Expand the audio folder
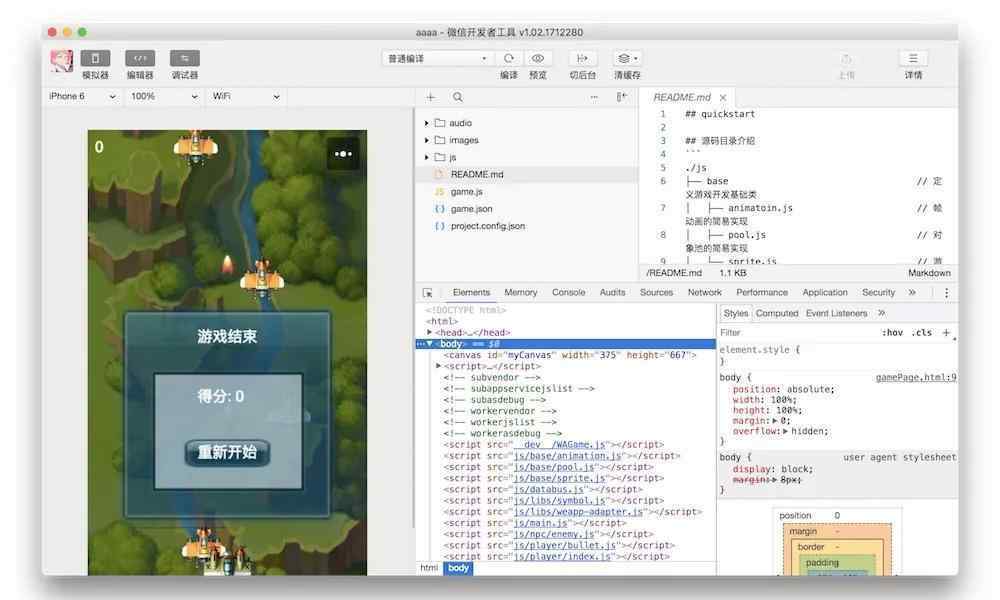The height and width of the screenshot is (600, 1000). 427,123
